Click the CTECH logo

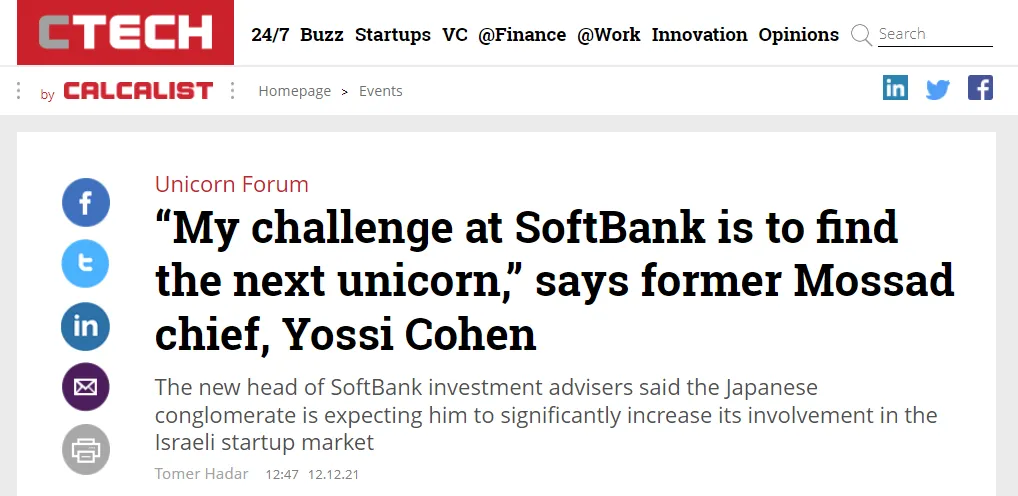coord(125,33)
